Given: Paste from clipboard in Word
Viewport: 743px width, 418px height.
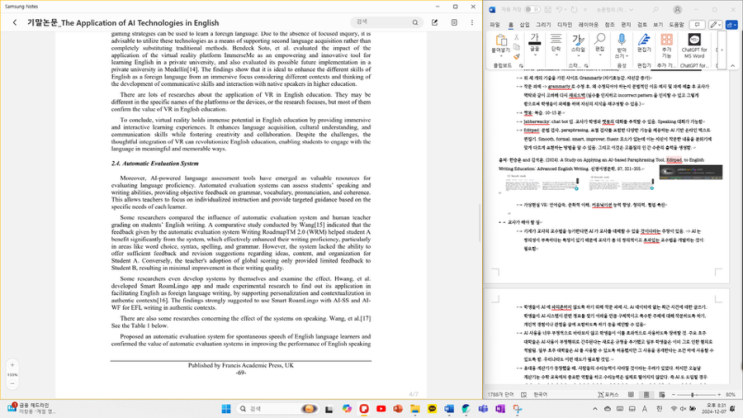Looking at the screenshot, I should click(x=501, y=43).
